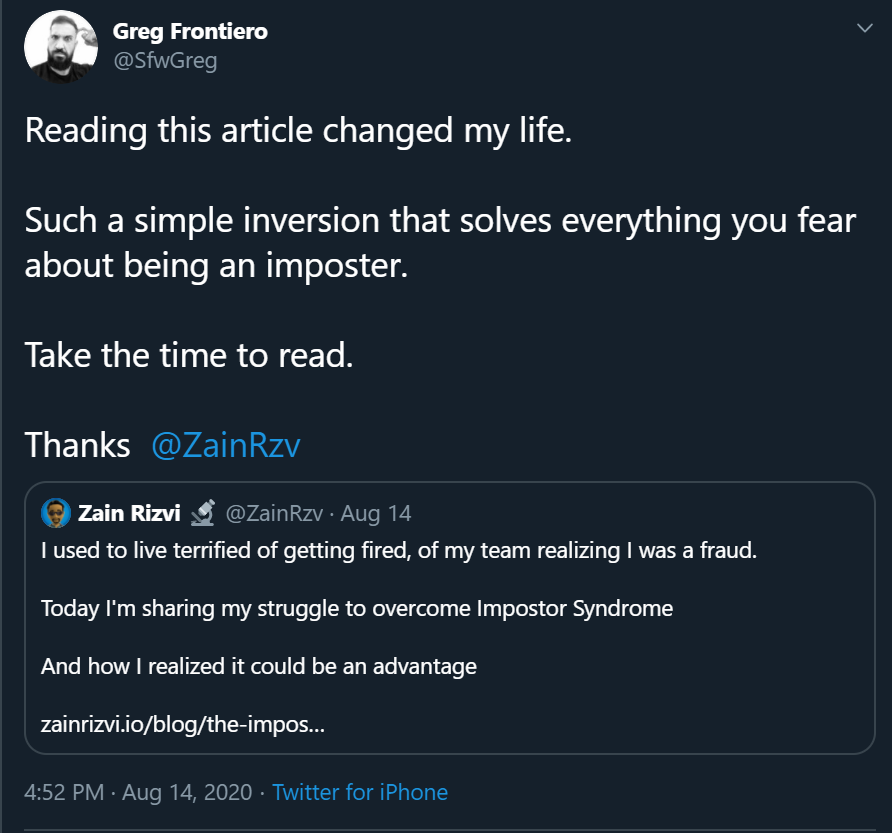The width and height of the screenshot is (892, 833).
Task: Select the 'Take the time to read.' line
Action: (189, 355)
